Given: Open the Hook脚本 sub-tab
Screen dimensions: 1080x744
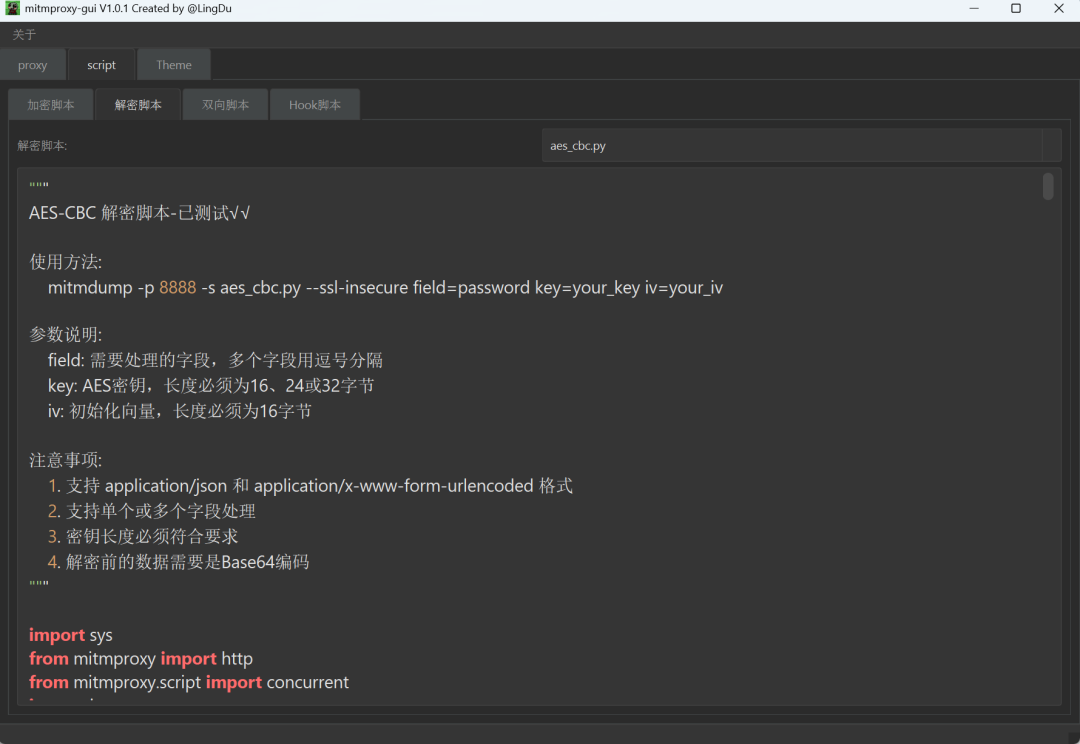Looking at the screenshot, I should pos(315,105).
